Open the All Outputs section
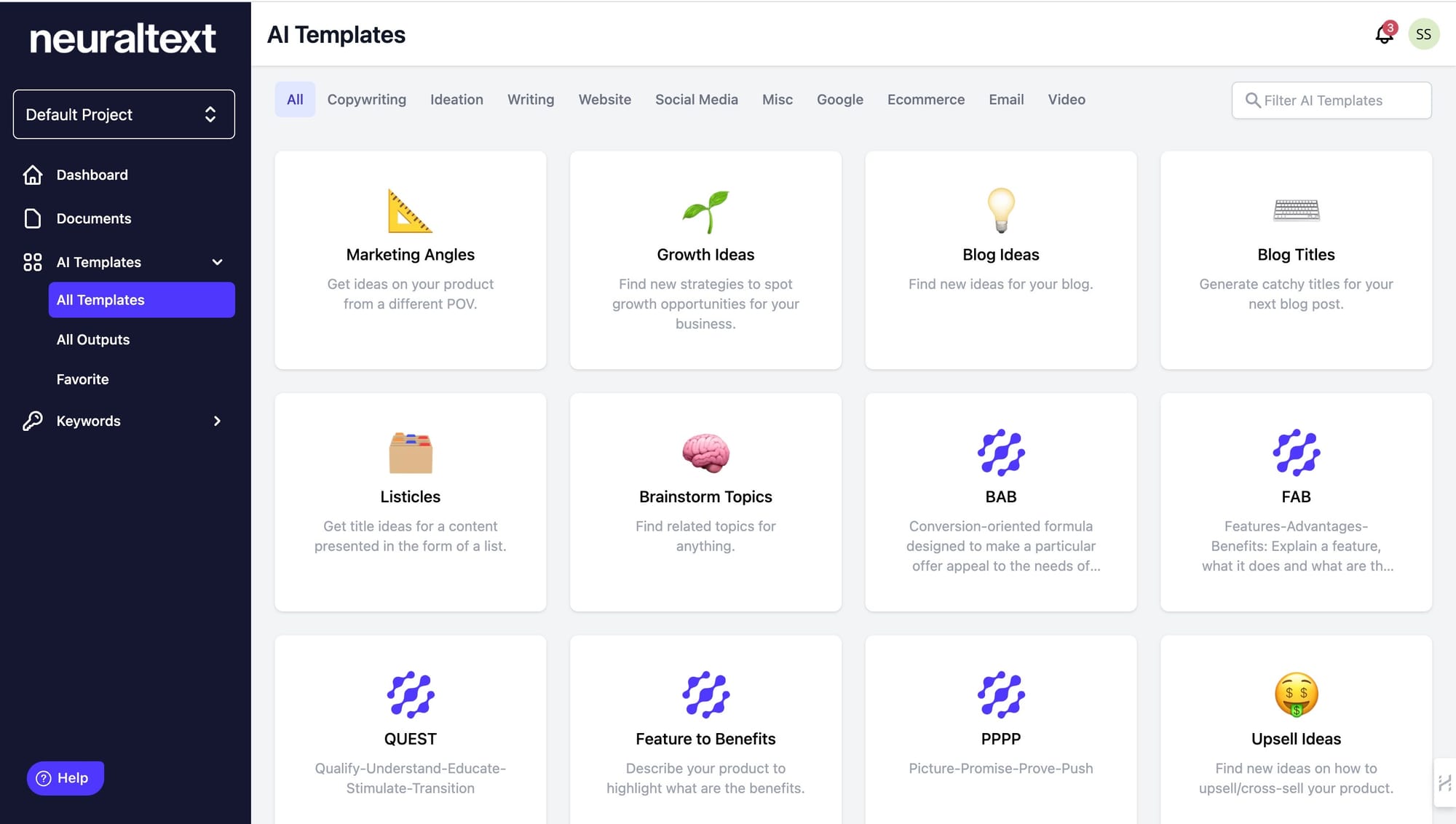The image size is (1456, 824). (x=93, y=339)
